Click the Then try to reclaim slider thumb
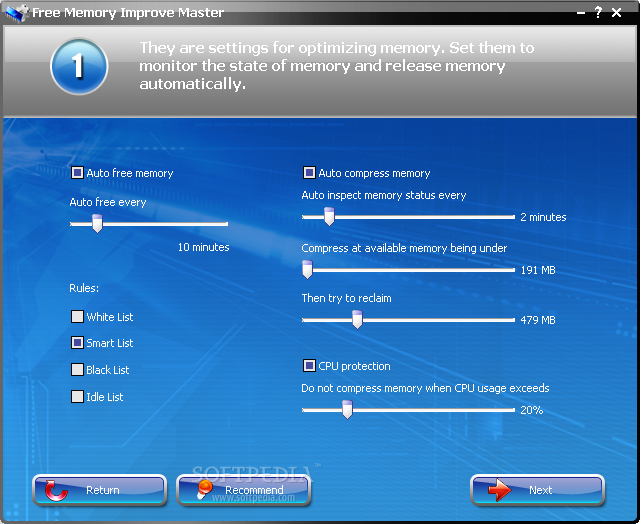Viewport: 641px width, 524px height. 357,320
